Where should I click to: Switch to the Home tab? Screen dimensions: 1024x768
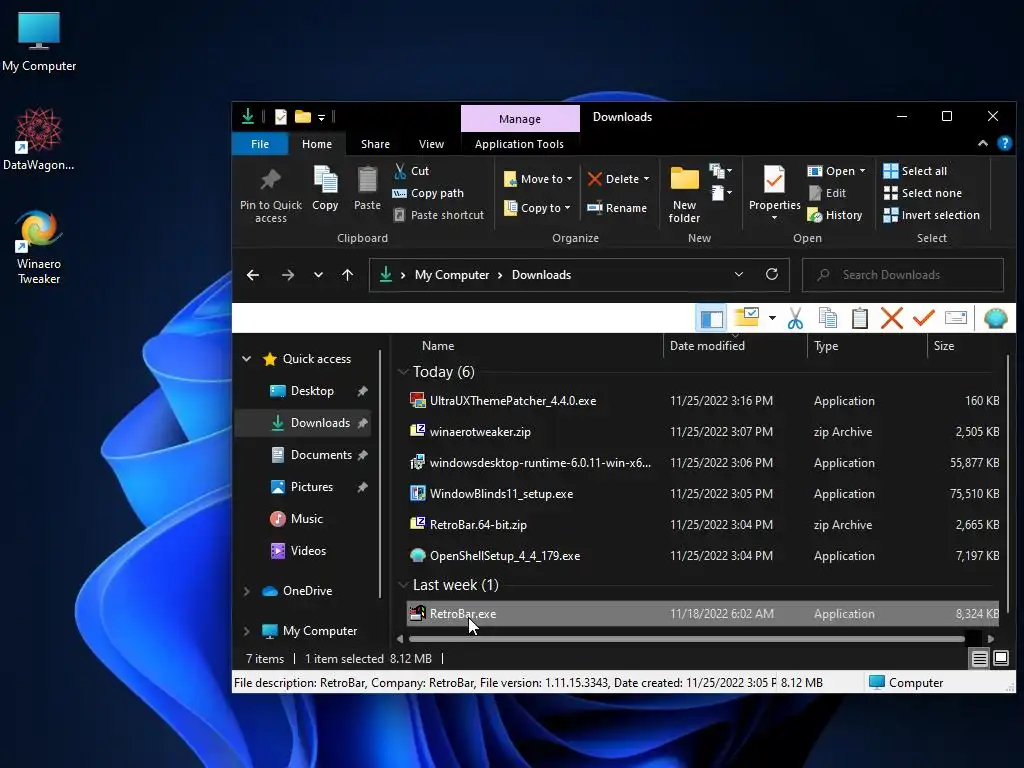(317, 144)
